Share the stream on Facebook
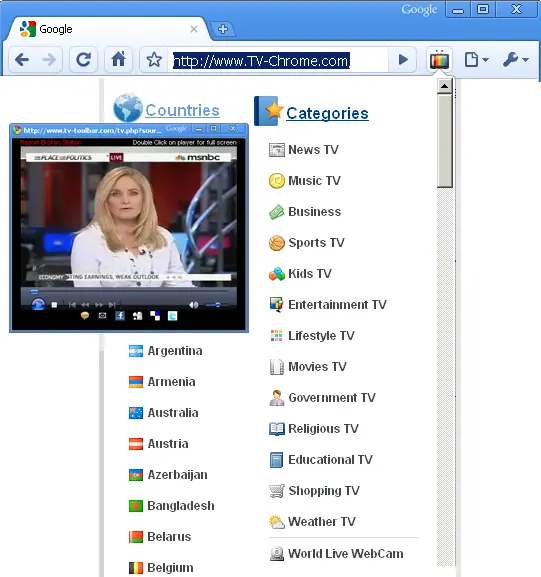This screenshot has height=577, width=541. (120, 316)
